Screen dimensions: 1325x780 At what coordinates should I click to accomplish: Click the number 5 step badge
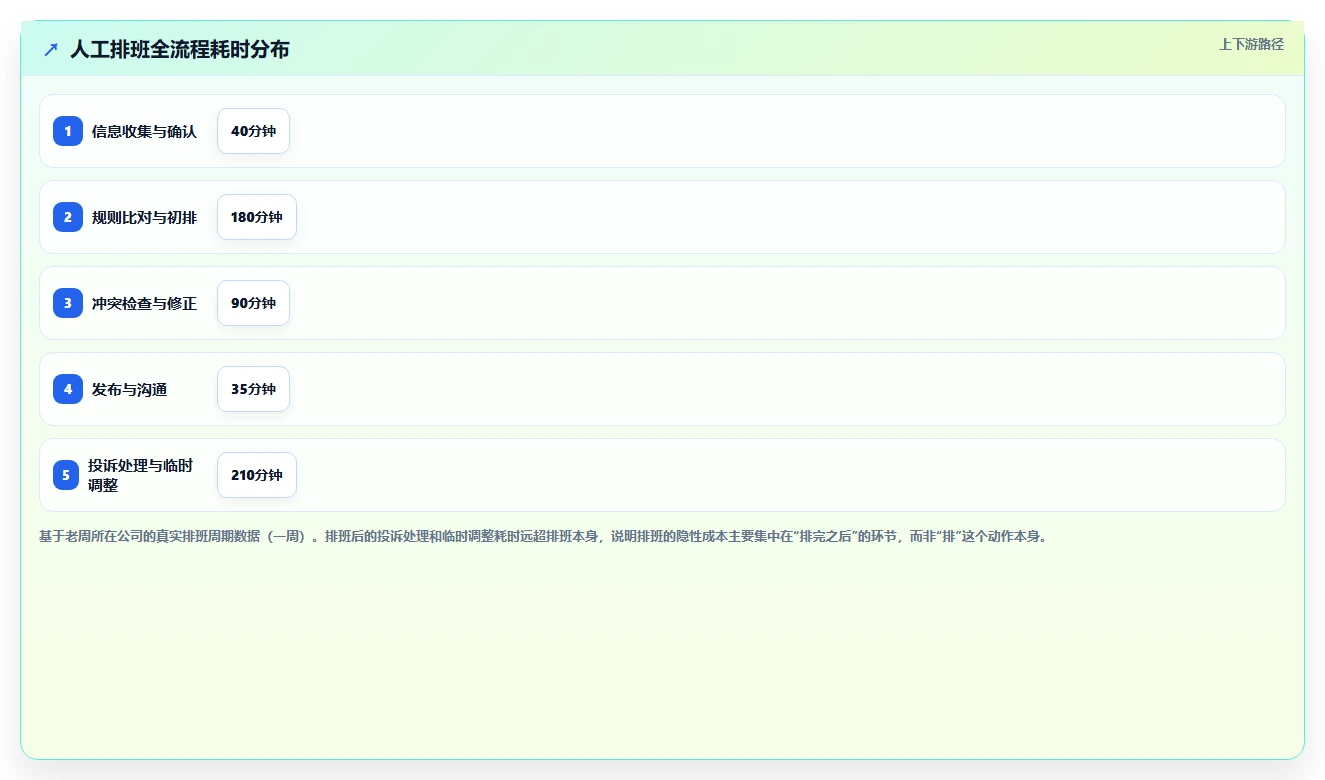point(66,475)
